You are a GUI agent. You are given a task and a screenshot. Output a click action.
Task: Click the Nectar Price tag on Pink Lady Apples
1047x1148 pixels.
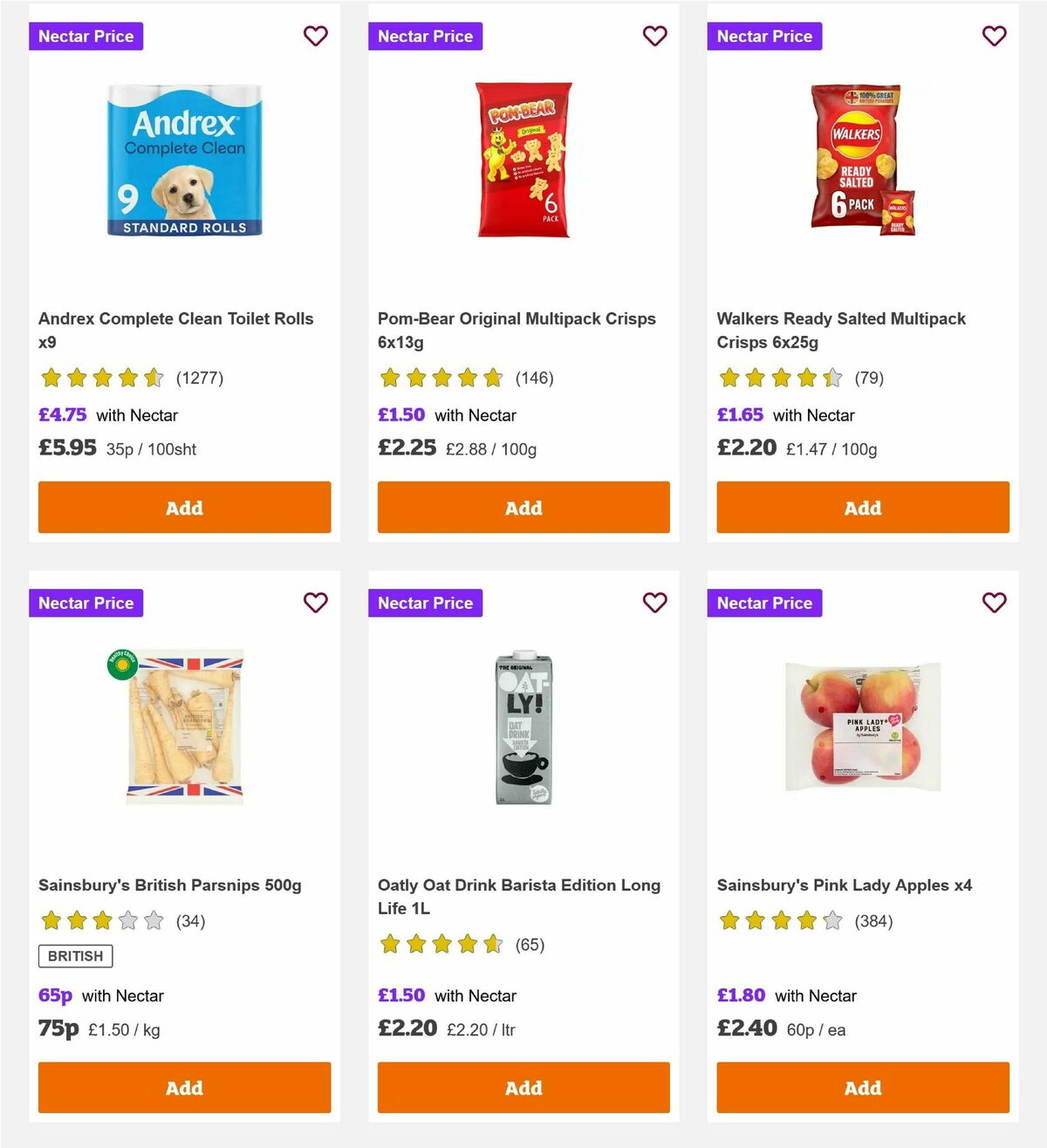click(764, 602)
